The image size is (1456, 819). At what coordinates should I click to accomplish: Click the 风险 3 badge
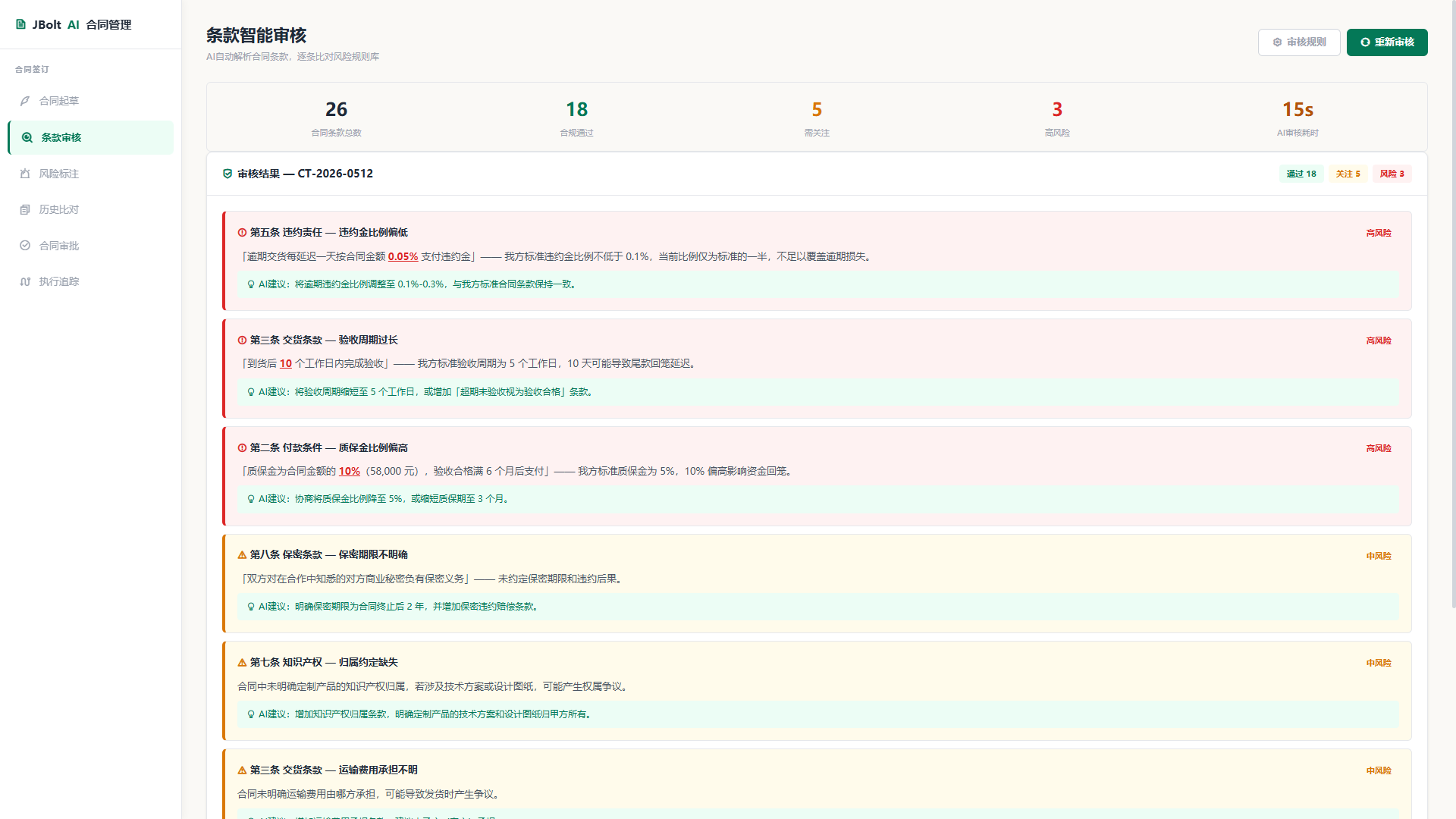pyautogui.click(x=1392, y=174)
